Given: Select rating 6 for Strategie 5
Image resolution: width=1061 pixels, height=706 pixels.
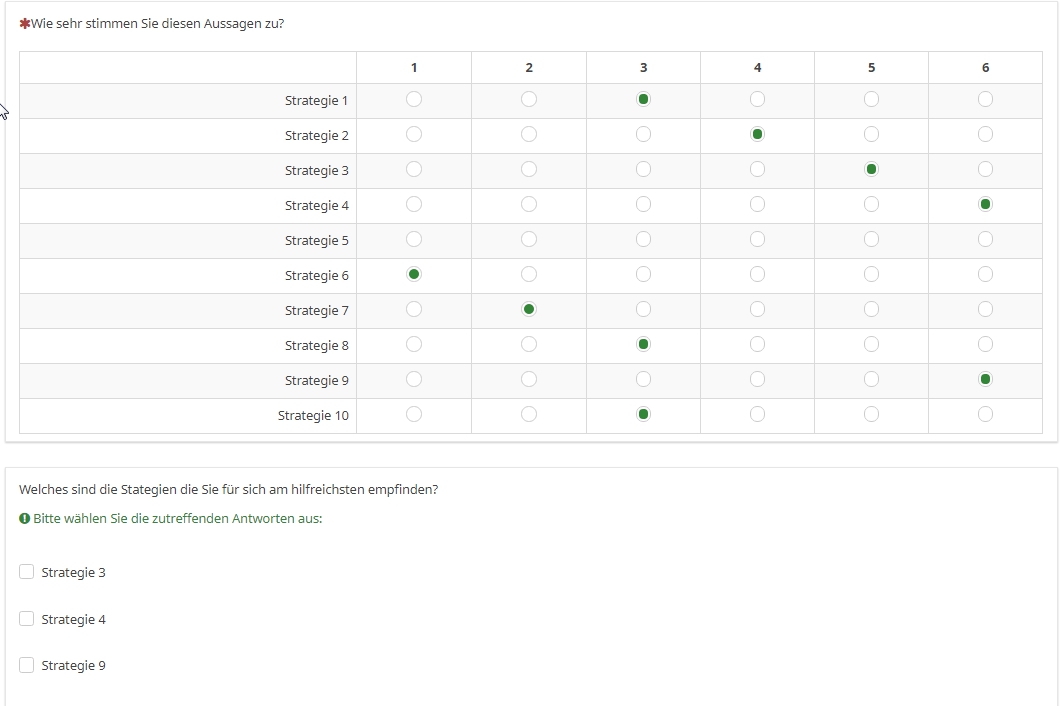Looking at the screenshot, I should point(985,239).
